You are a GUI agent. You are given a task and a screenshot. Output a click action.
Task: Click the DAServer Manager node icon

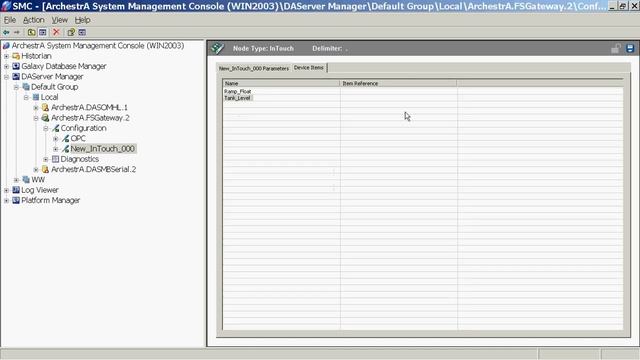[16, 77]
